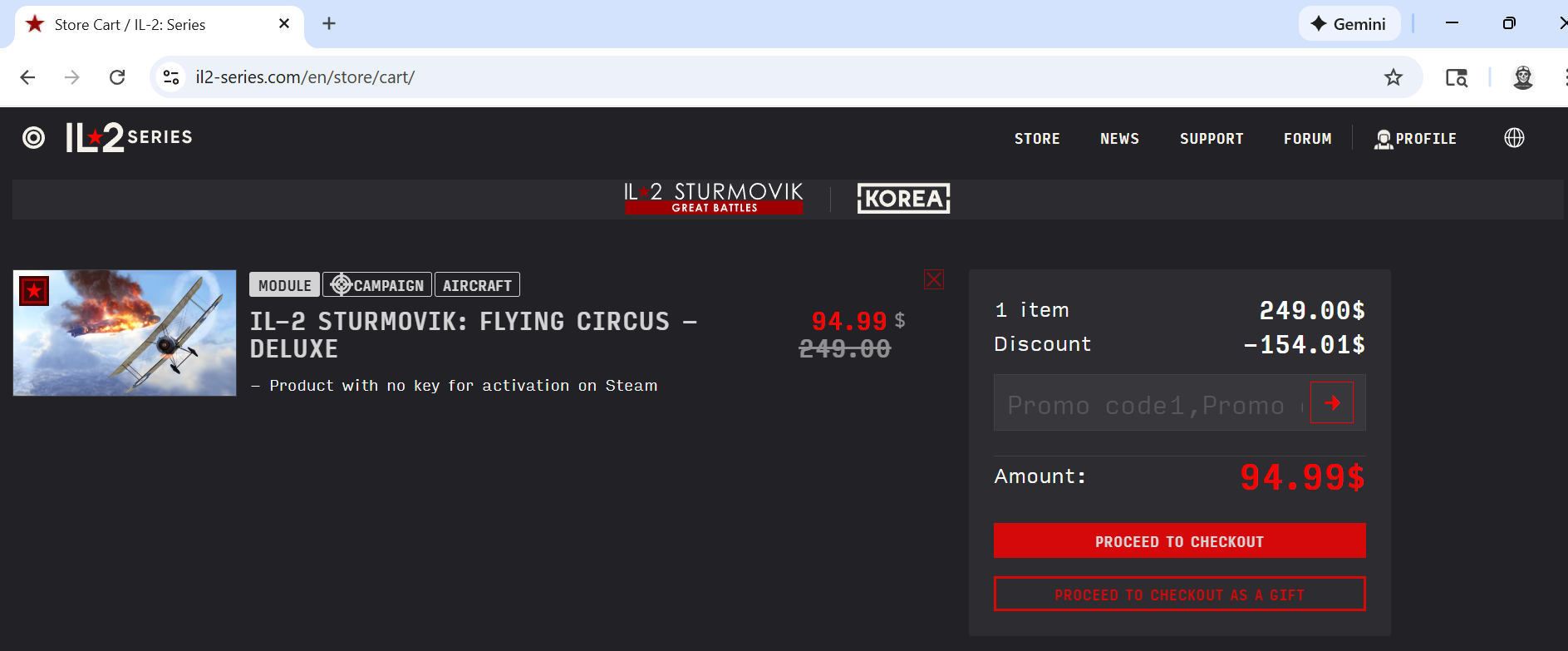This screenshot has width=1568, height=651.
Task: Submit promo code with red arrow button
Action: coord(1331,403)
